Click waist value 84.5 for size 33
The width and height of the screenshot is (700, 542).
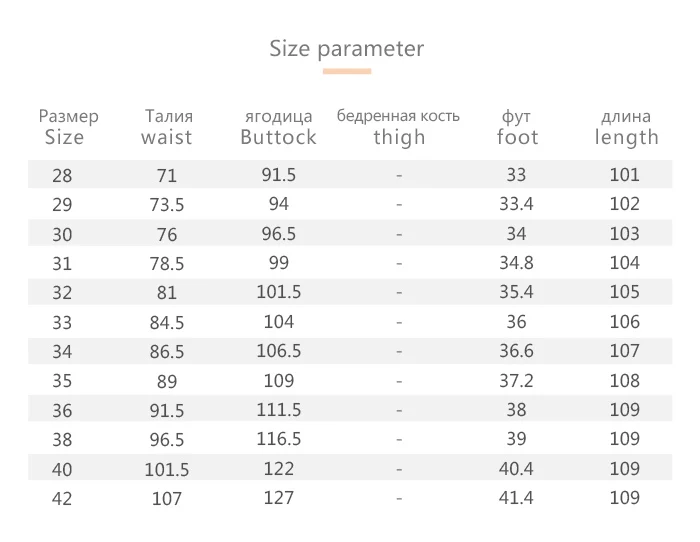(167, 322)
